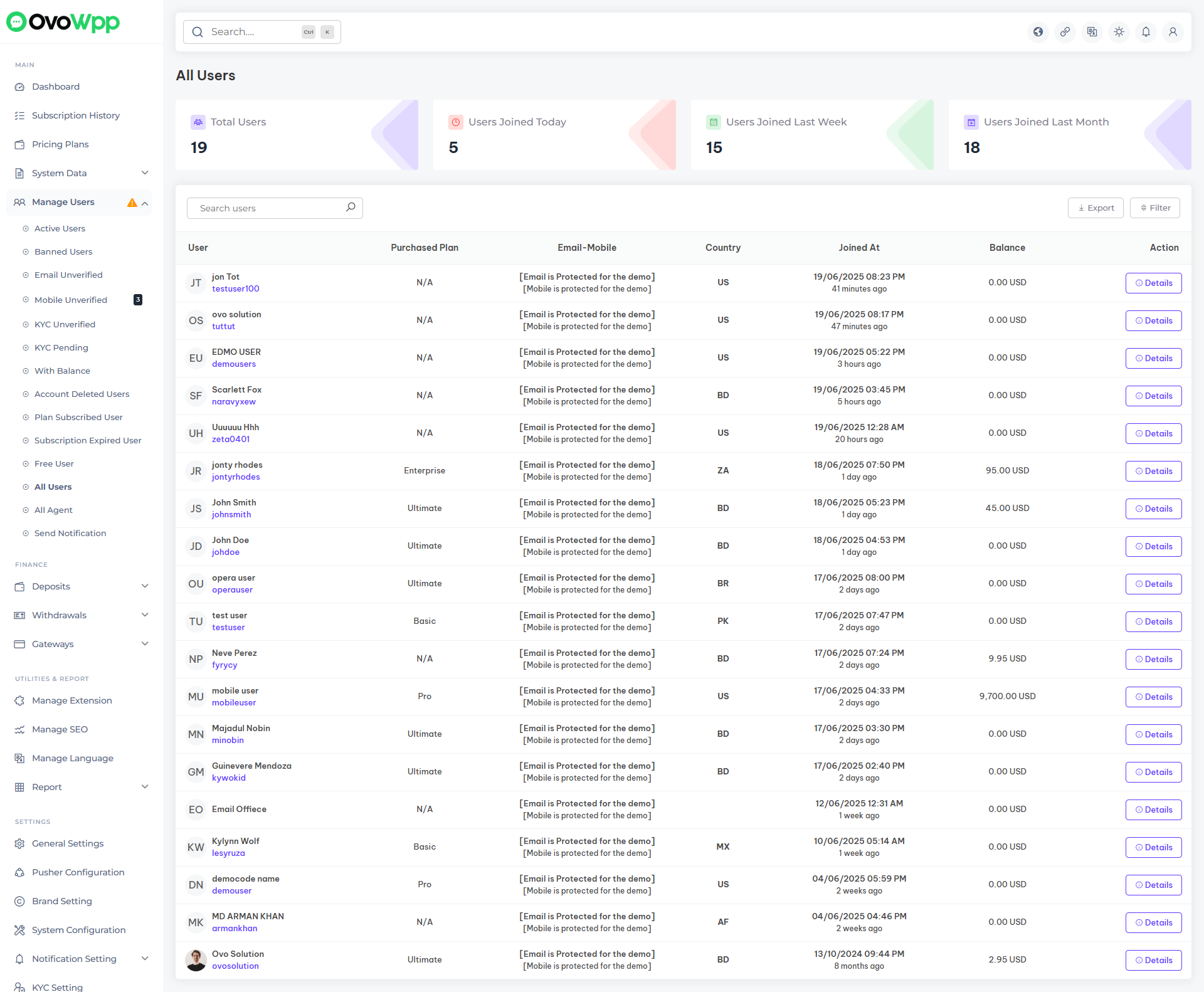Click the Manage Users warning triangle icon
The height and width of the screenshot is (992, 1204).
click(132, 203)
